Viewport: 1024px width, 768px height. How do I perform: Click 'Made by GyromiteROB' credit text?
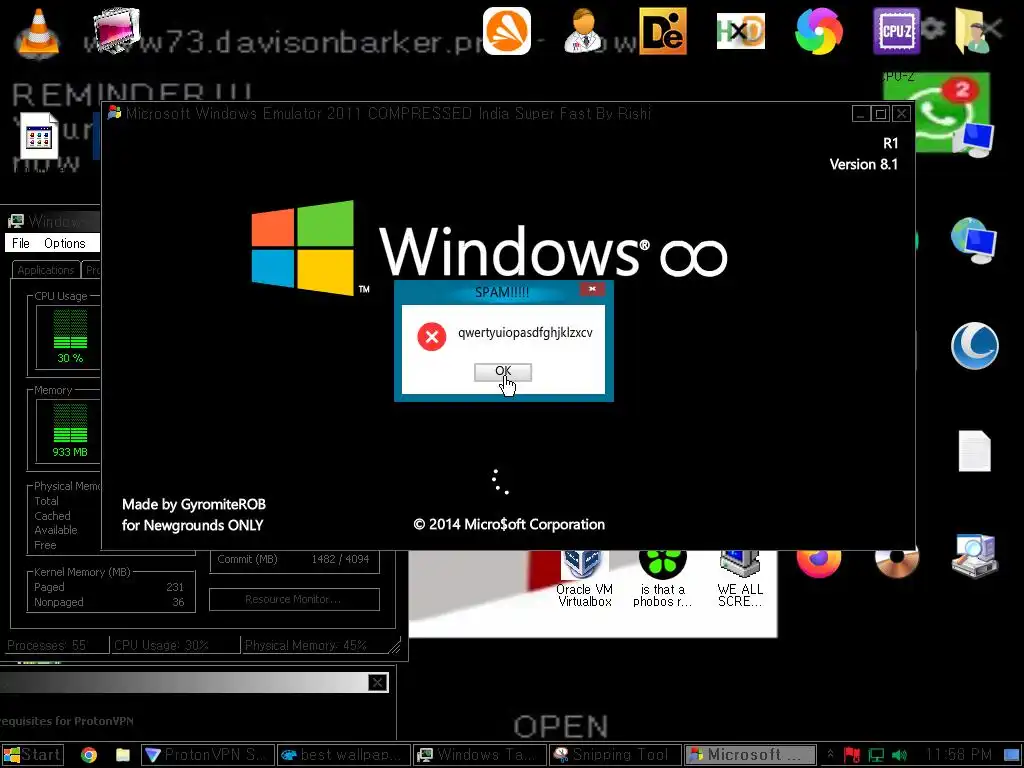(194, 504)
